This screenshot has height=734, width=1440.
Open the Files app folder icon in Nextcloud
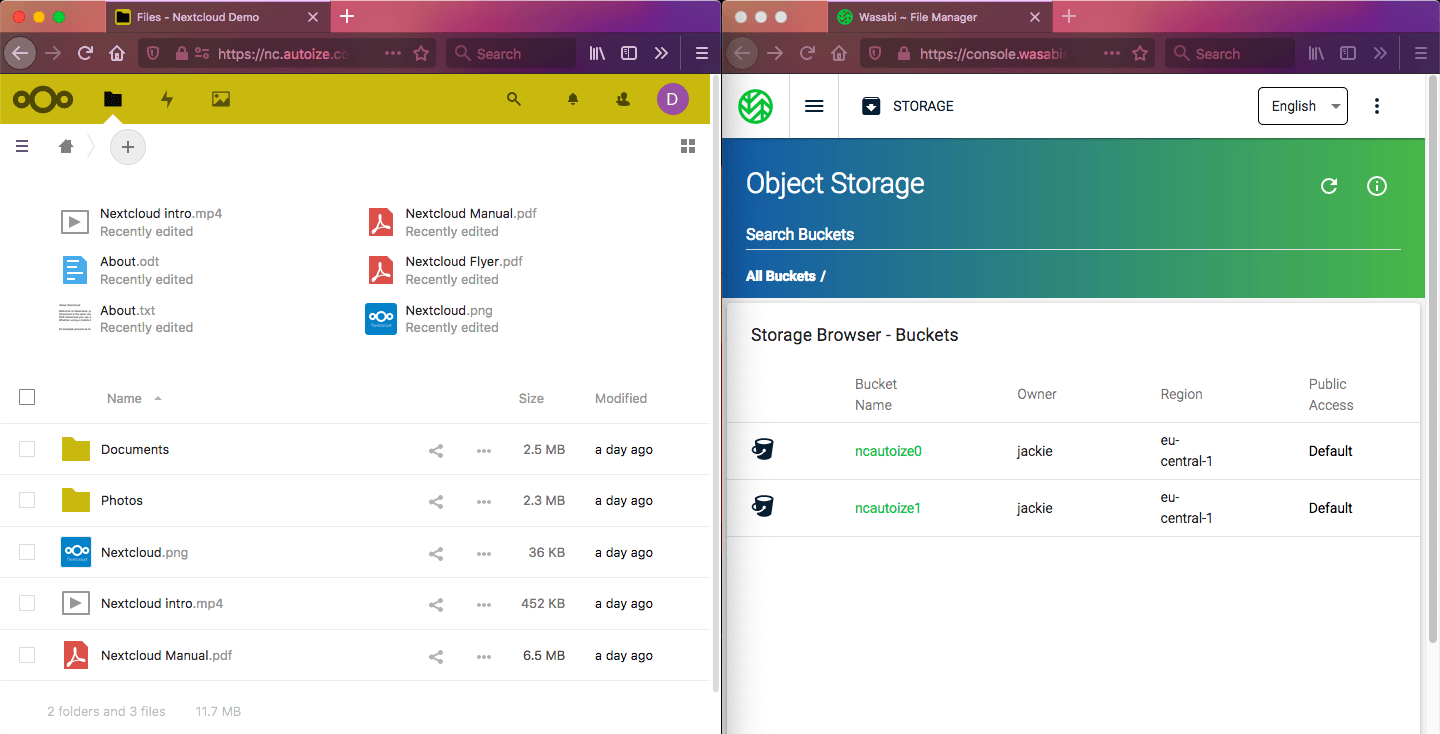[113, 99]
